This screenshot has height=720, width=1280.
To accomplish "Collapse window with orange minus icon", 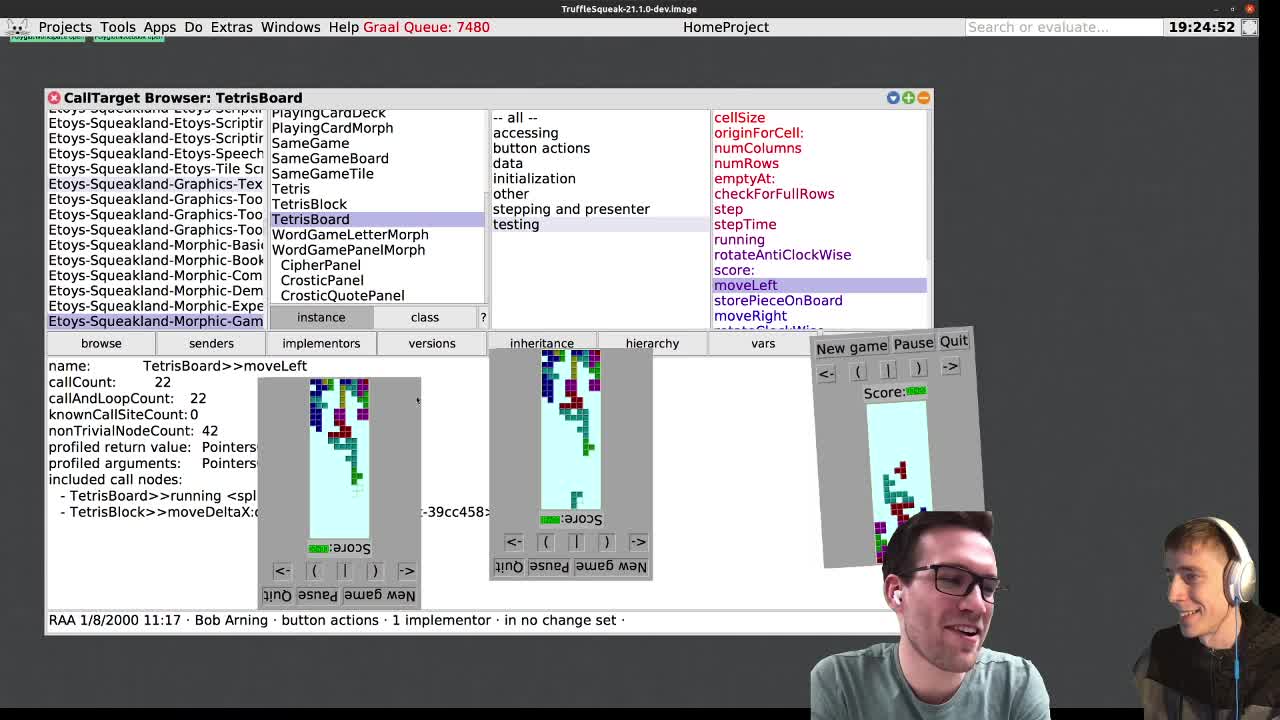I will point(923,98).
